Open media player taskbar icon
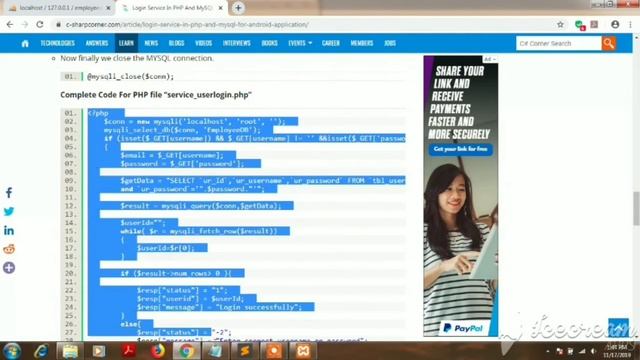Screen dimensions: 640x360 [x=99, y=351]
